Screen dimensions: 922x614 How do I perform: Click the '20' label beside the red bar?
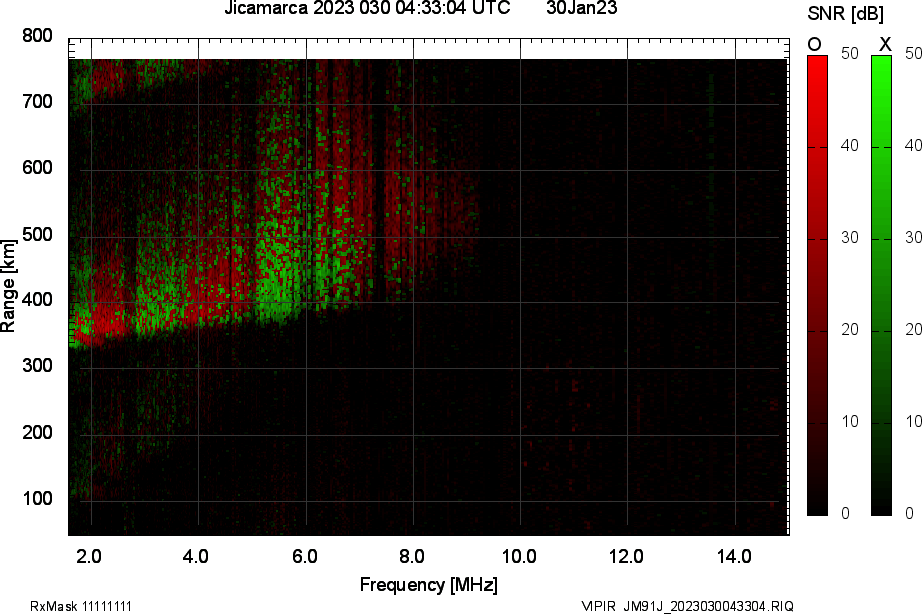[x=850, y=329]
